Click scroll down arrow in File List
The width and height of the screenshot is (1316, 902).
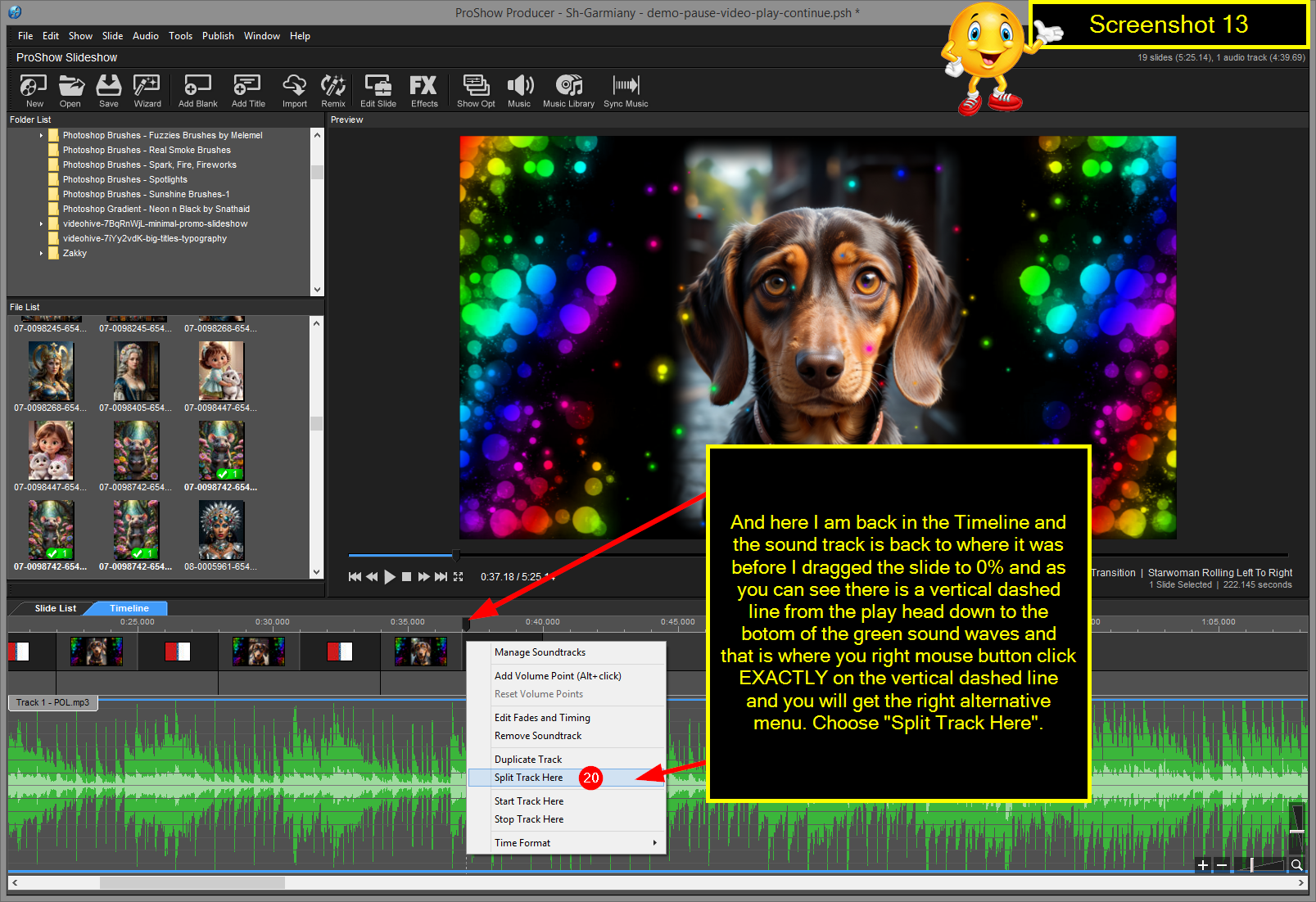pos(317,572)
